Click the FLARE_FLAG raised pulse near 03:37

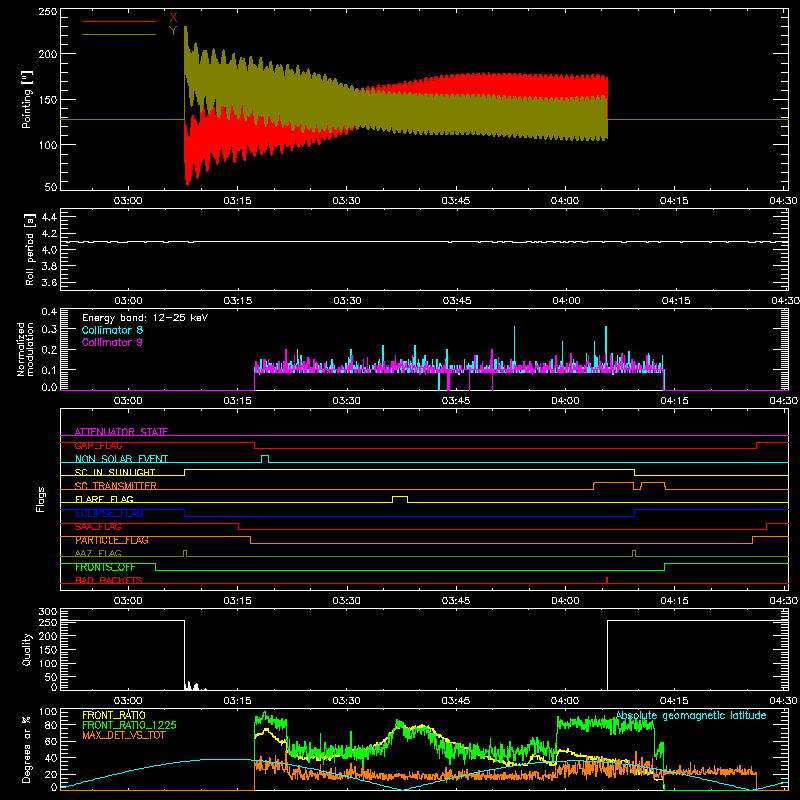tap(400, 497)
